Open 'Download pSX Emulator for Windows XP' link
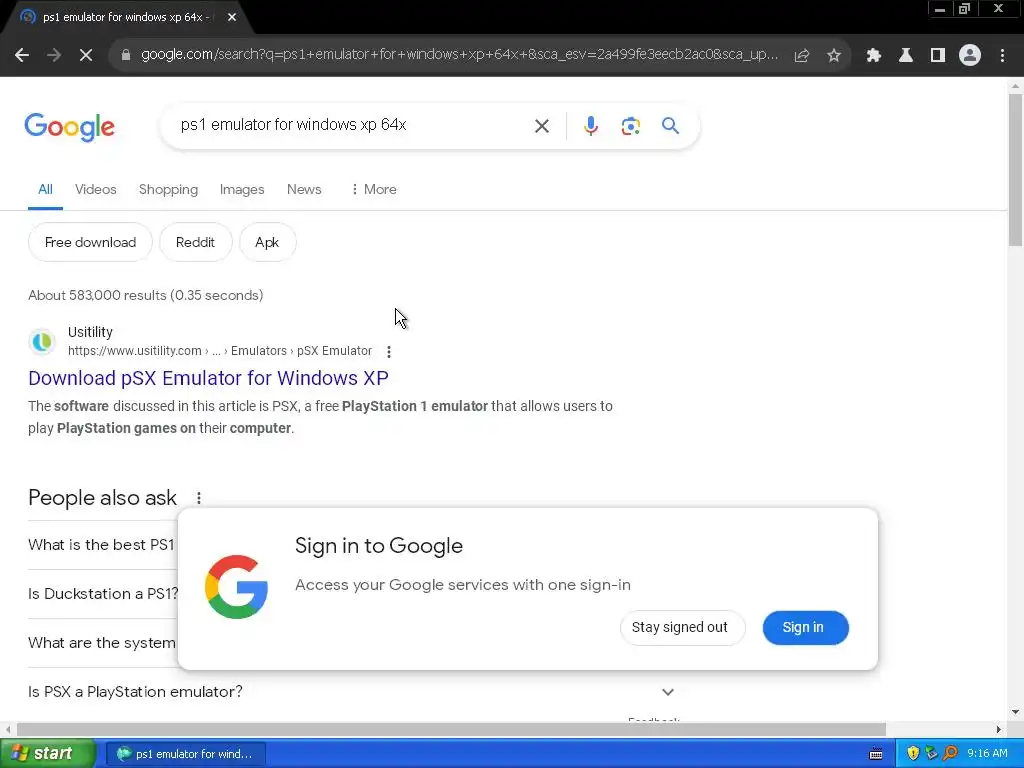The width and height of the screenshot is (1024, 768). [x=208, y=378]
